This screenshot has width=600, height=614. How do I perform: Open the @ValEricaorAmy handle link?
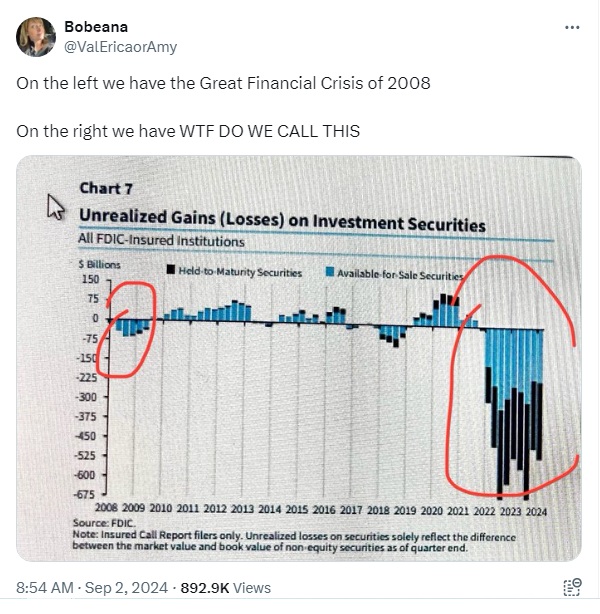pyautogui.click(x=120, y=47)
